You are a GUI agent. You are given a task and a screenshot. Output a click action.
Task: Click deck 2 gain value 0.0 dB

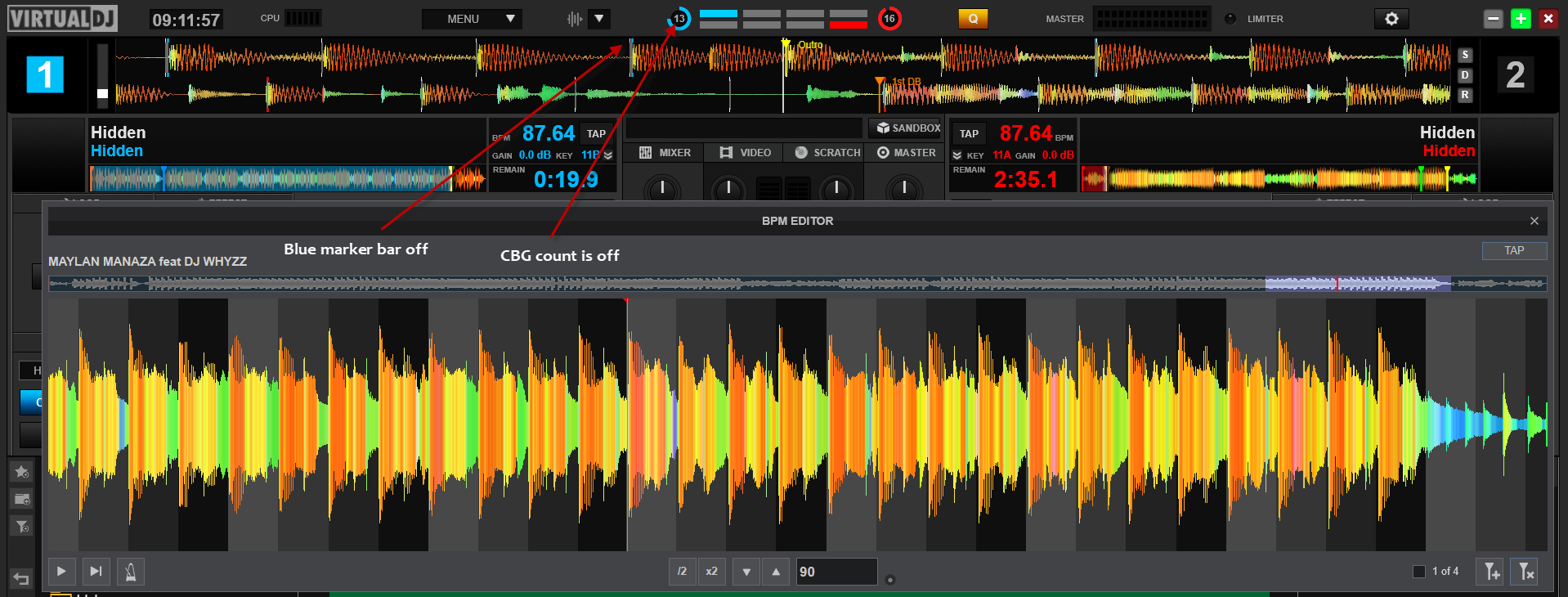point(1058,155)
